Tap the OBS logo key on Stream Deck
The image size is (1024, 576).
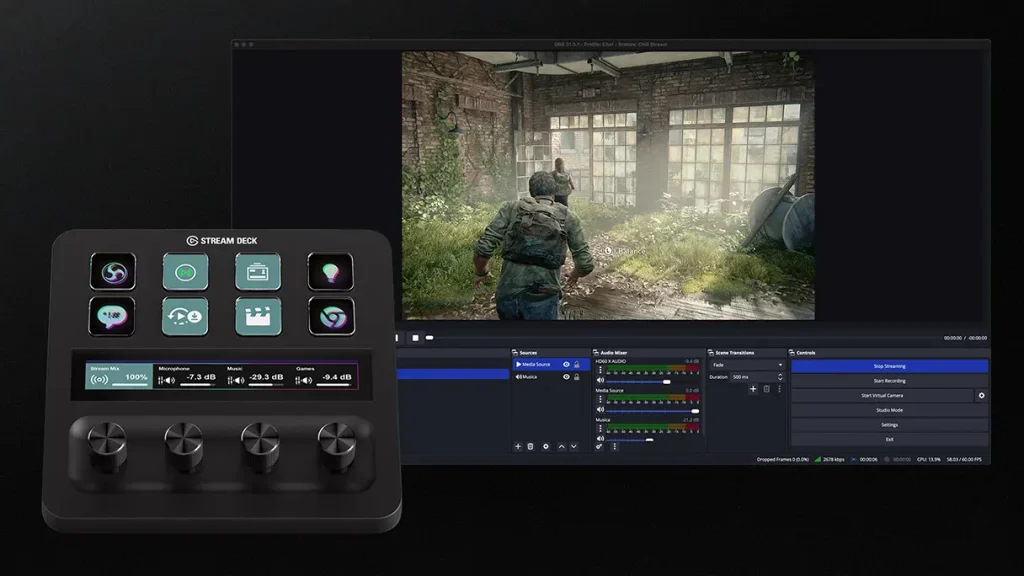[113, 271]
